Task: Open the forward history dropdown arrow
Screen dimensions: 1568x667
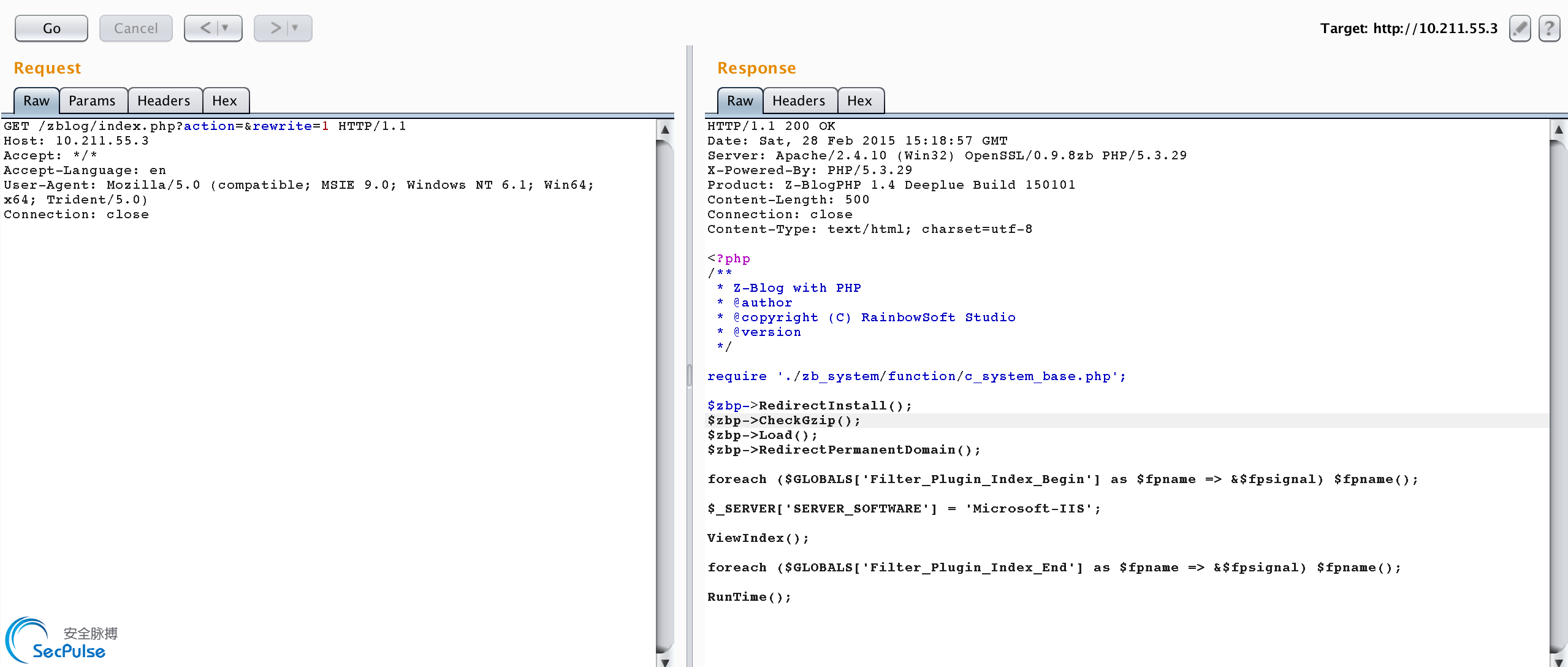Action: pos(295,28)
